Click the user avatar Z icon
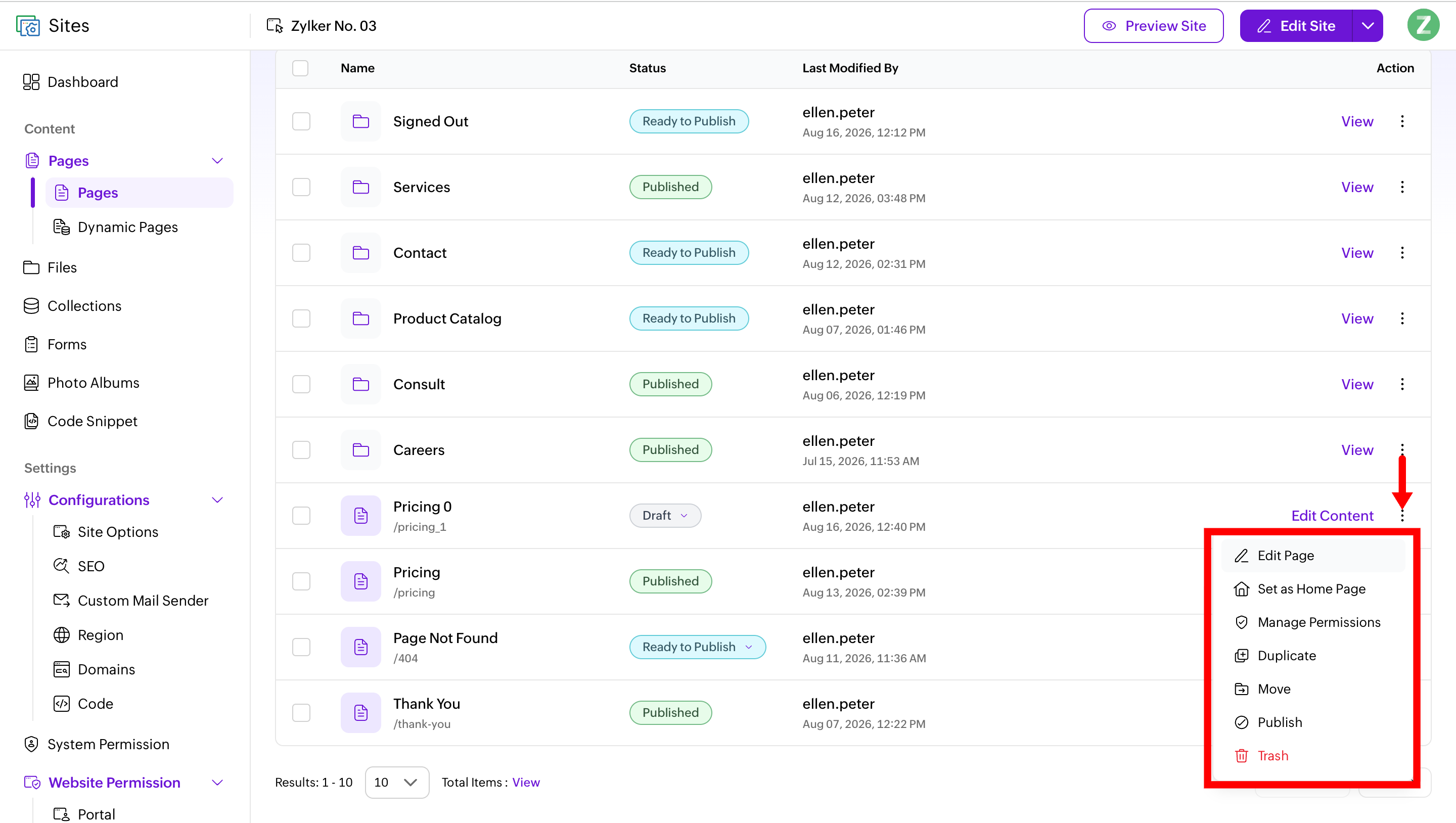Image resolution: width=1456 pixels, height=823 pixels. (x=1423, y=25)
